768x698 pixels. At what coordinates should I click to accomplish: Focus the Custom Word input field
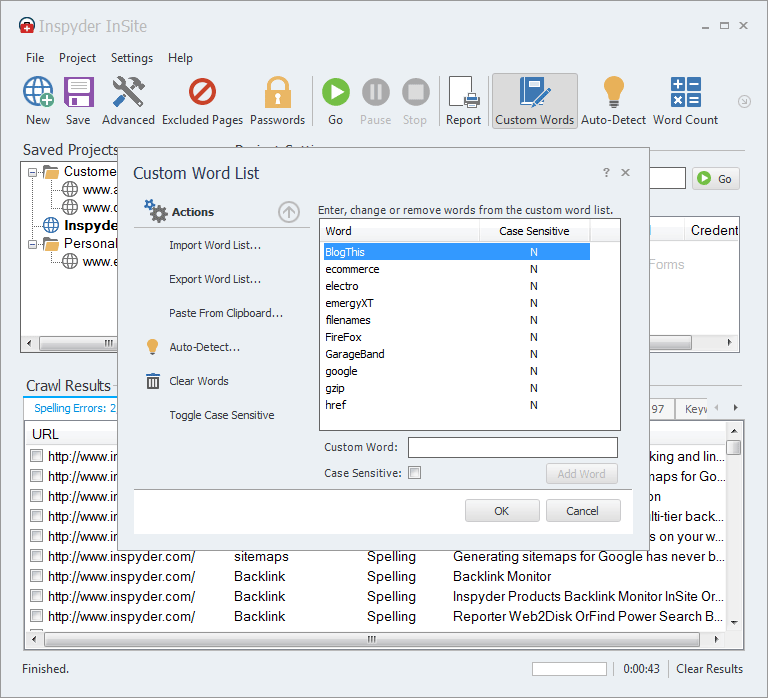click(512, 447)
